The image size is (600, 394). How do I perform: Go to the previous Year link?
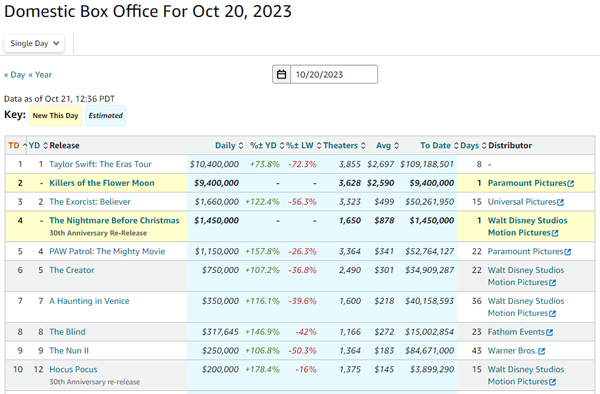tap(40, 75)
